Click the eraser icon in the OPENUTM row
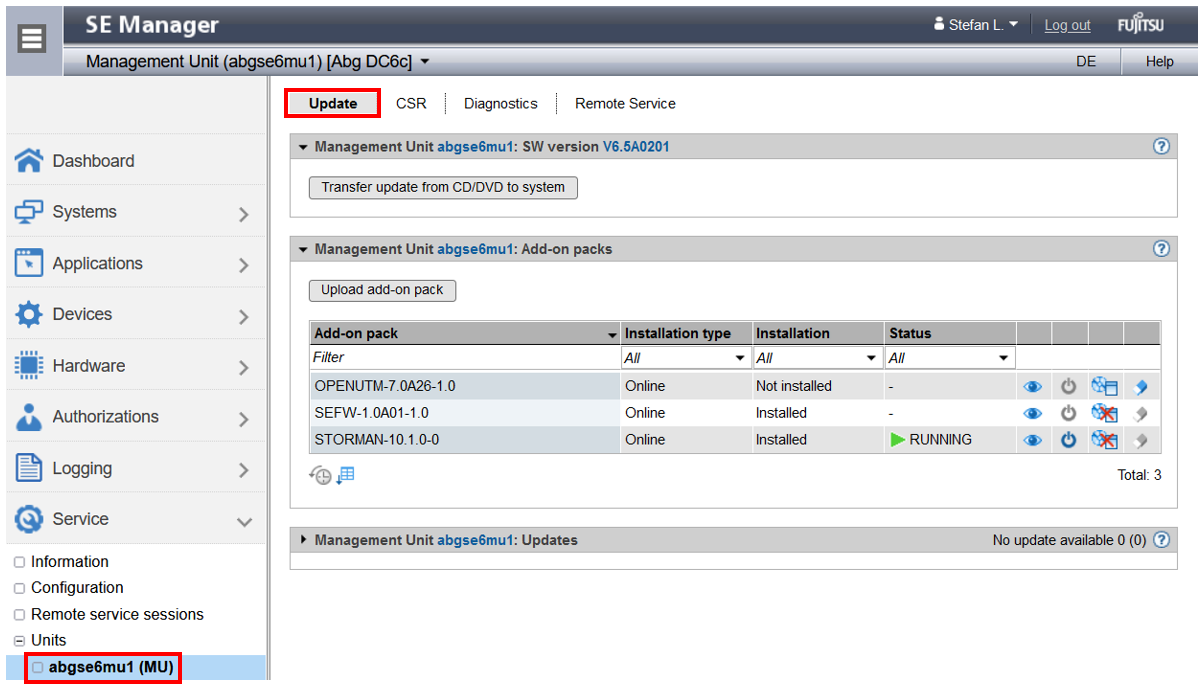This screenshot has width=1203, height=687. (x=1141, y=386)
